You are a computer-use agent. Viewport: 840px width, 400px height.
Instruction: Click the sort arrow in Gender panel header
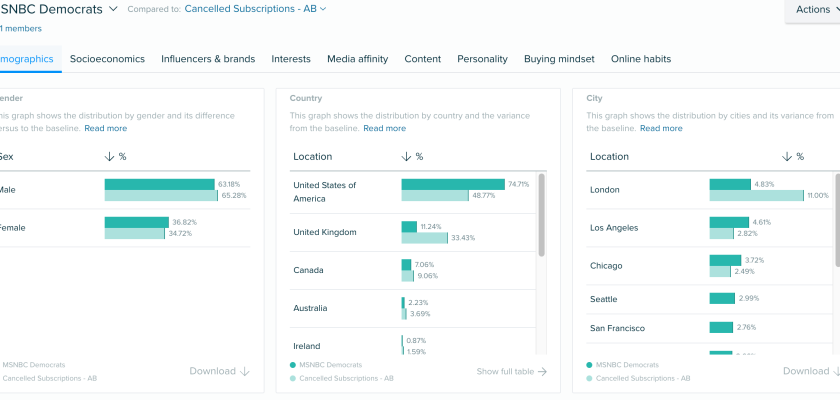click(x=109, y=157)
